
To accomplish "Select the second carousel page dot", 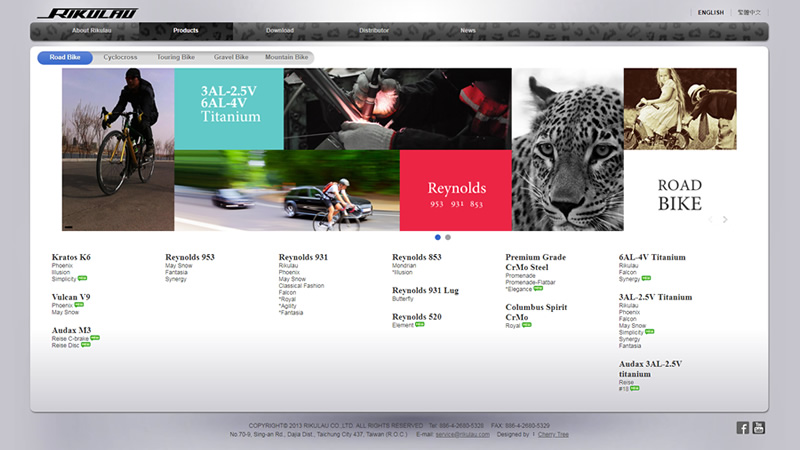I will [448, 237].
